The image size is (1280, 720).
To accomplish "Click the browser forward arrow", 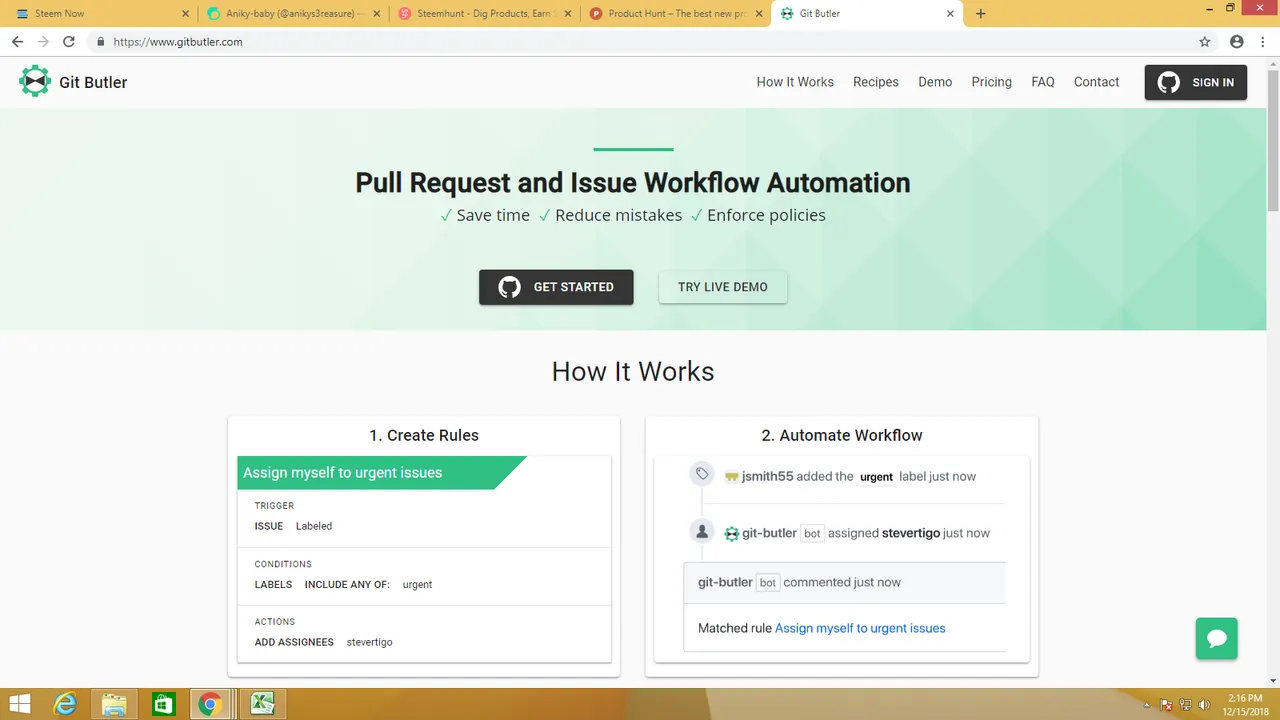I will [43, 42].
